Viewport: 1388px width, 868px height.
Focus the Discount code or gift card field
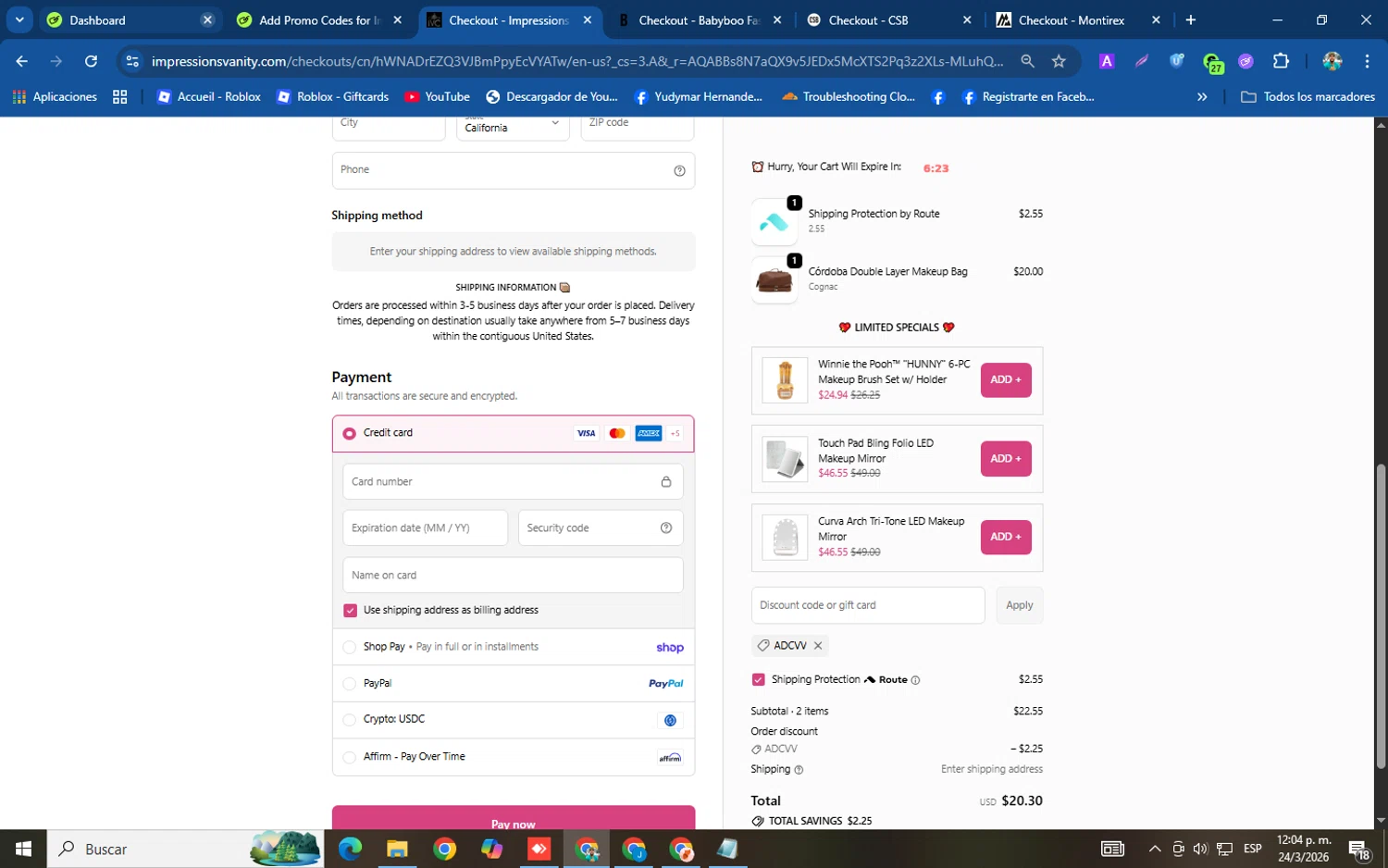coord(868,605)
